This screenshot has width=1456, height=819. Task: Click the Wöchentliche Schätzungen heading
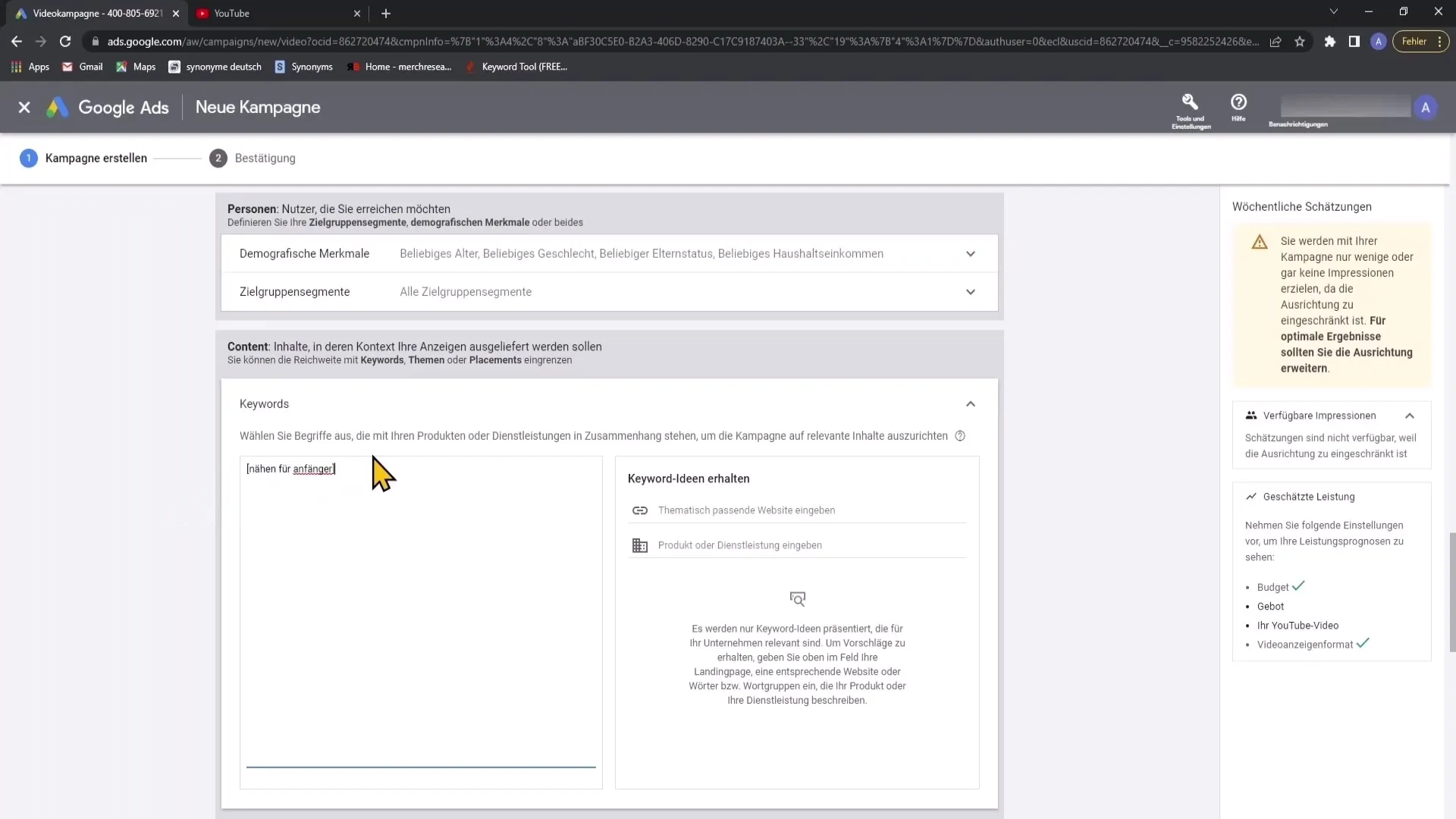pyautogui.click(x=1302, y=207)
